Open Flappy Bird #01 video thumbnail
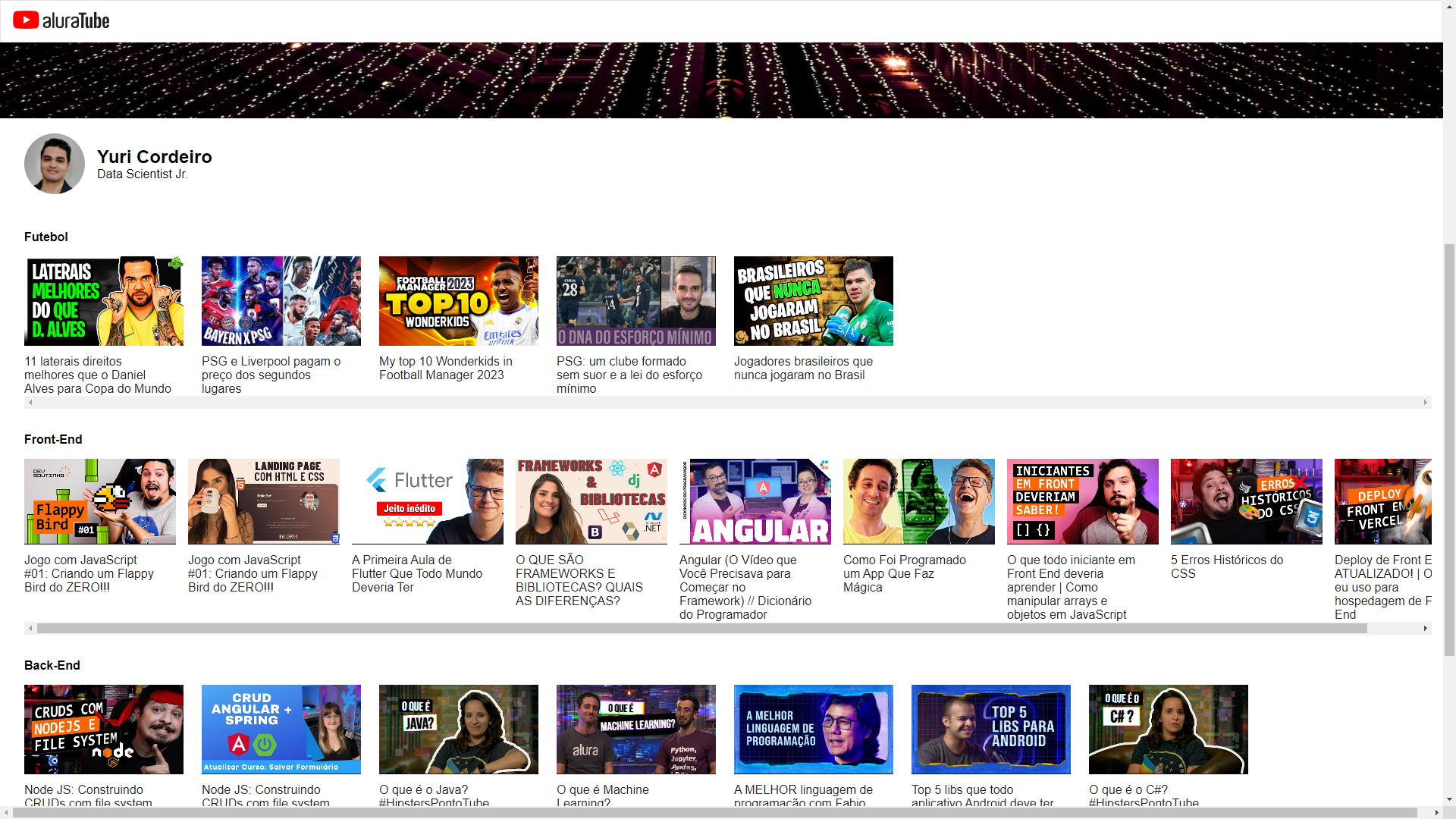The image size is (1456, 819). (100, 501)
